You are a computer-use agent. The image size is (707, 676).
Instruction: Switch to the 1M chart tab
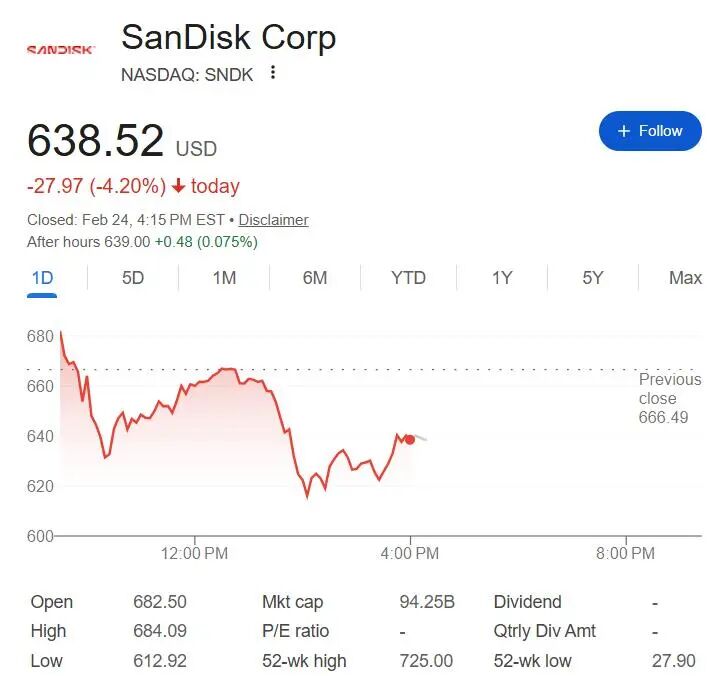[x=224, y=278]
